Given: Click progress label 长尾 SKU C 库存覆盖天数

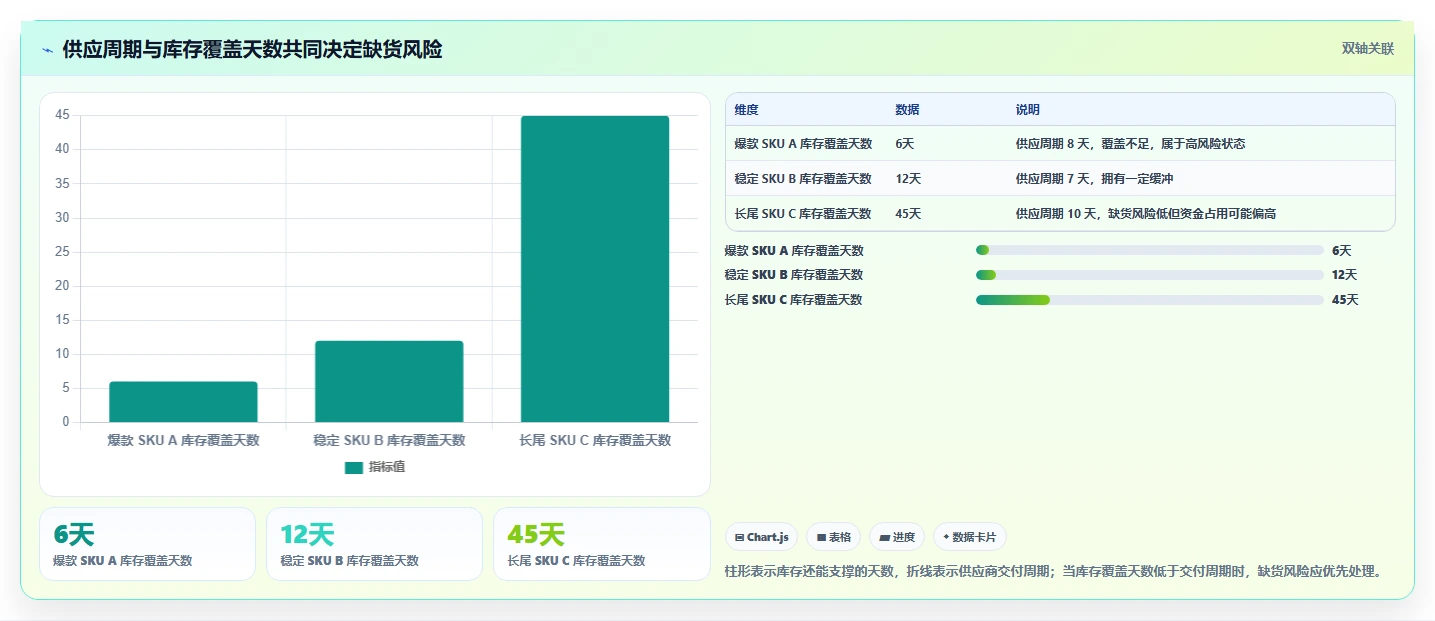Looking at the screenshot, I should [794, 300].
